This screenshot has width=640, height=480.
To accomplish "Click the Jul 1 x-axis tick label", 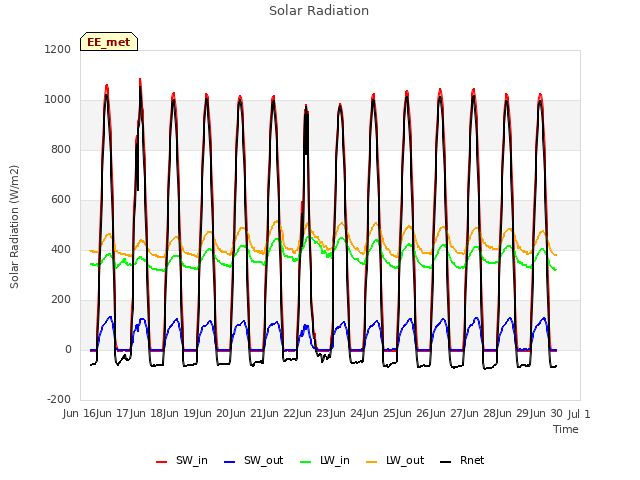I will 579,414.
